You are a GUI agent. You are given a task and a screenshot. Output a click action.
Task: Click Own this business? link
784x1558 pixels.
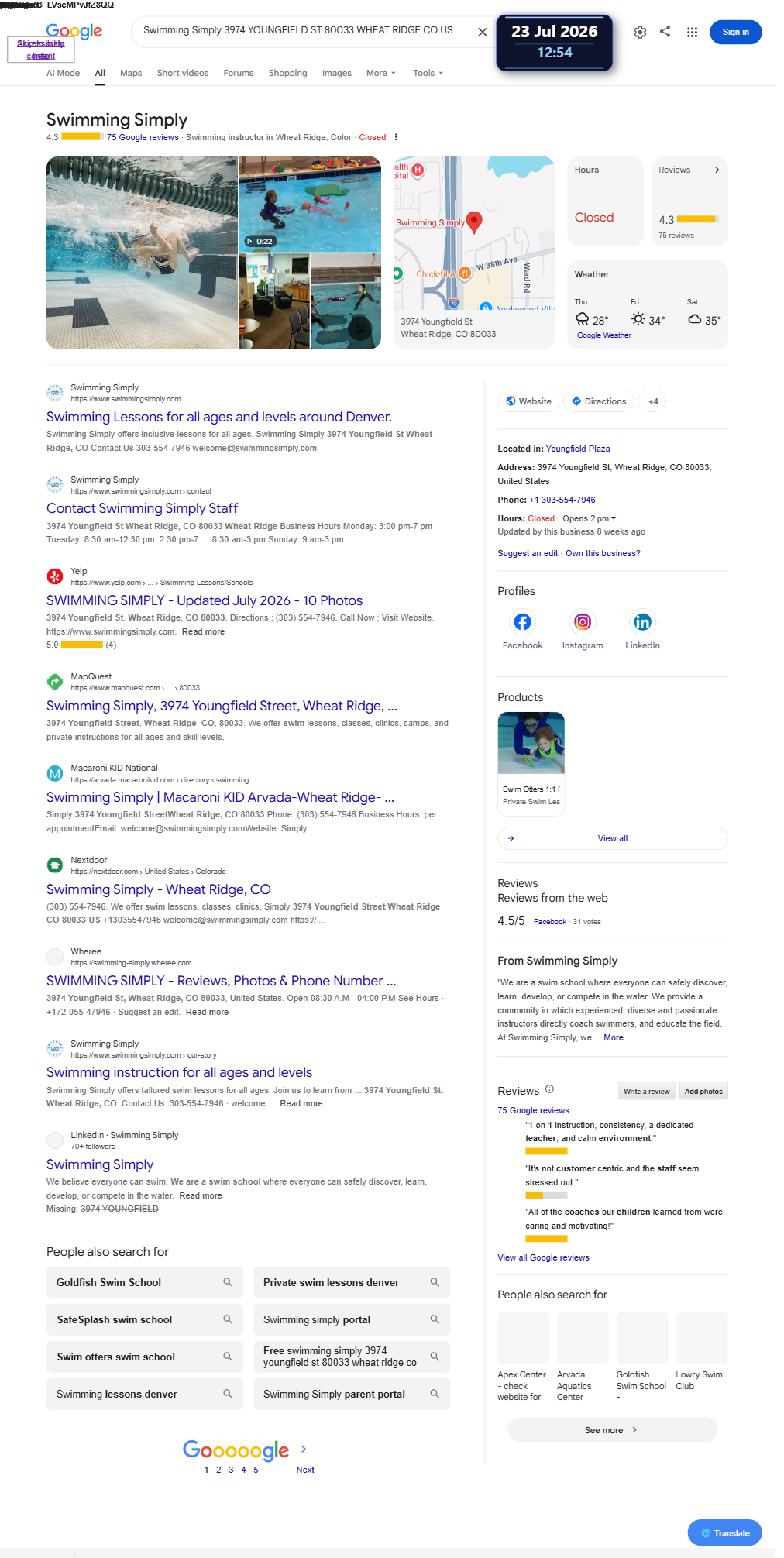(603, 553)
